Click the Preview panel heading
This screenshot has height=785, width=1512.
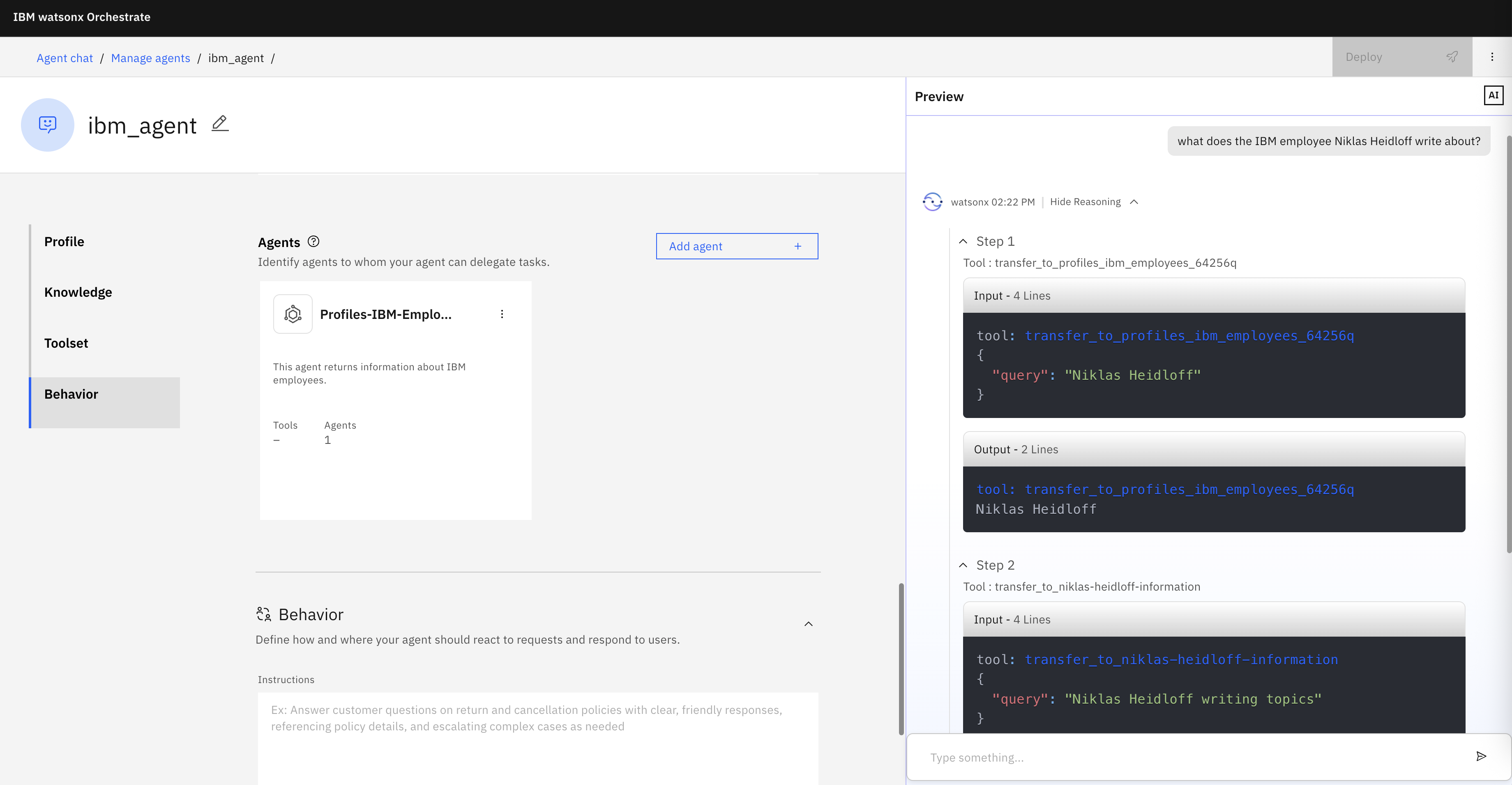[938, 96]
